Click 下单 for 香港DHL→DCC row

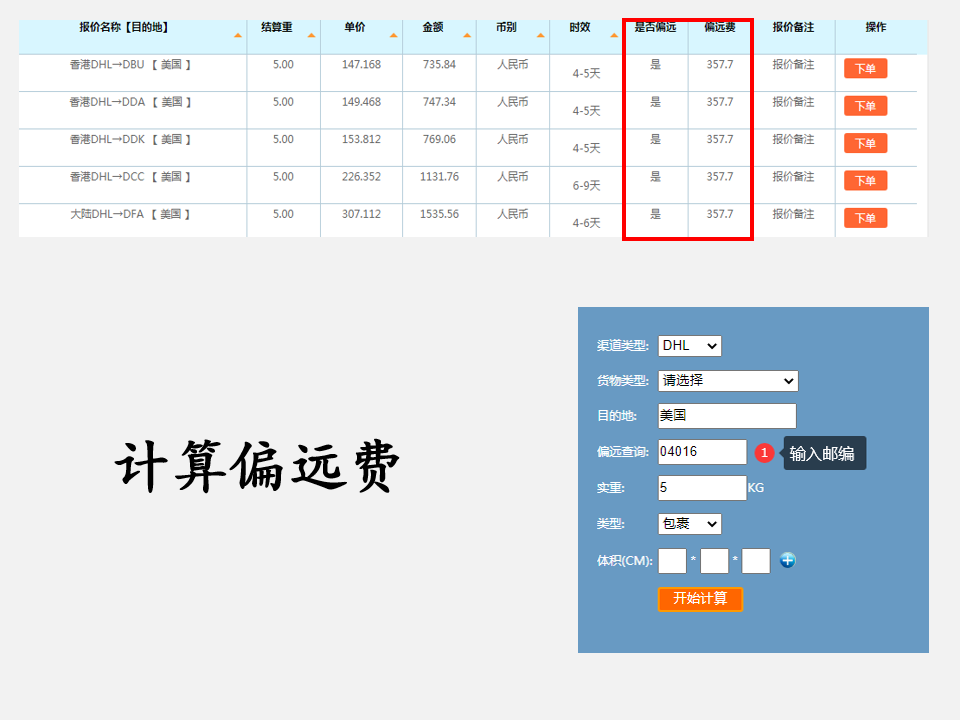click(865, 181)
